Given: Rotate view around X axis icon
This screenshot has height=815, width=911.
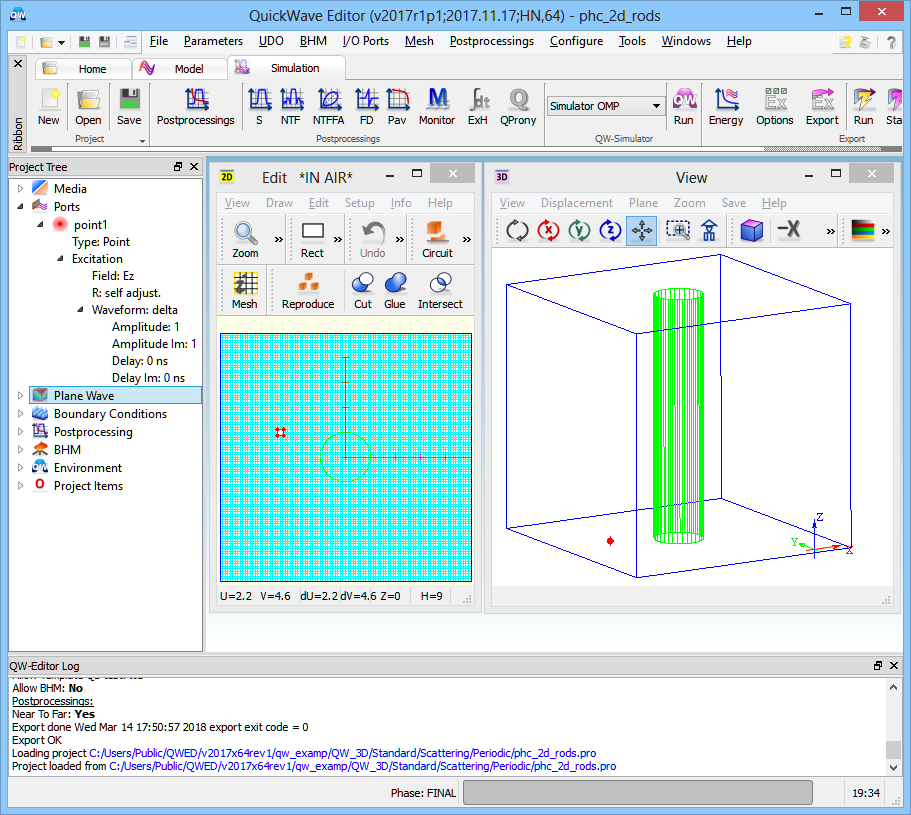Looking at the screenshot, I should tap(548, 230).
